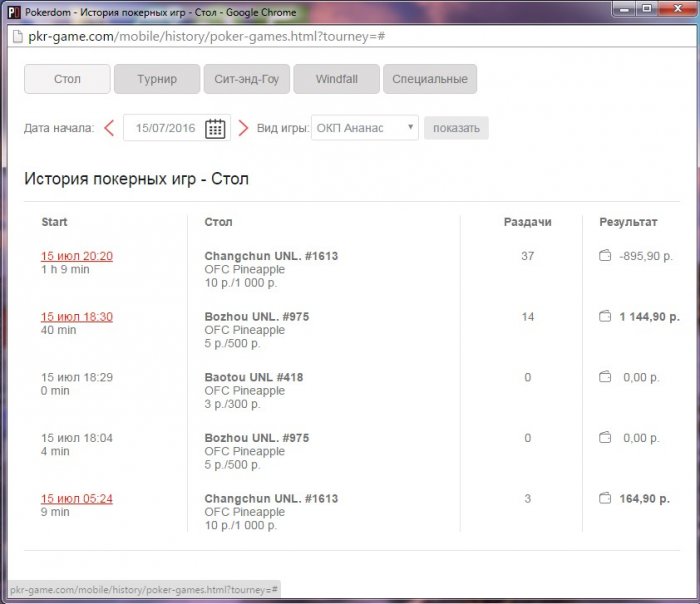This screenshot has height=604, width=700.
Task: Click hands count 14
Action: tap(528, 317)
